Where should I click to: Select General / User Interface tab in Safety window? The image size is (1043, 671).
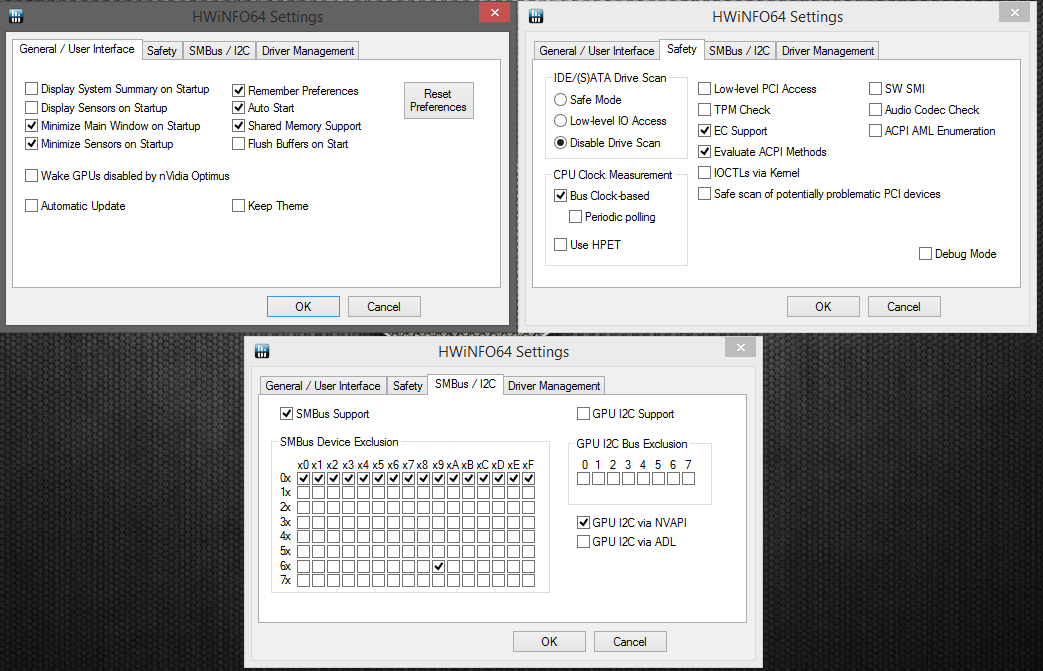coord(597,51)
